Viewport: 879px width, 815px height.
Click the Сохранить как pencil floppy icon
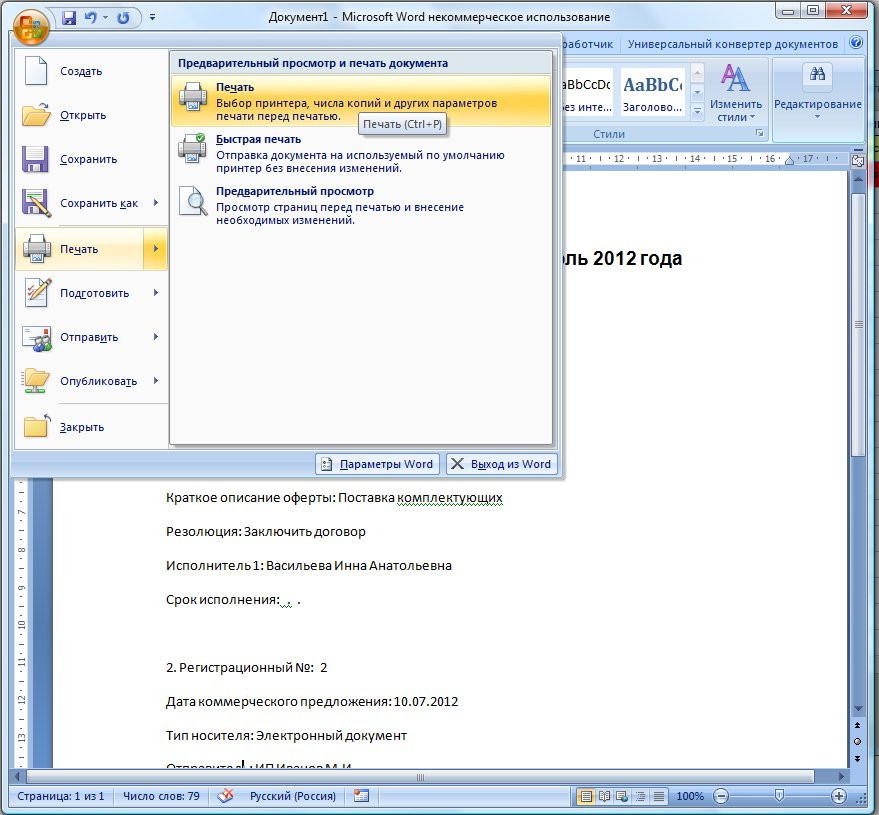36,203
